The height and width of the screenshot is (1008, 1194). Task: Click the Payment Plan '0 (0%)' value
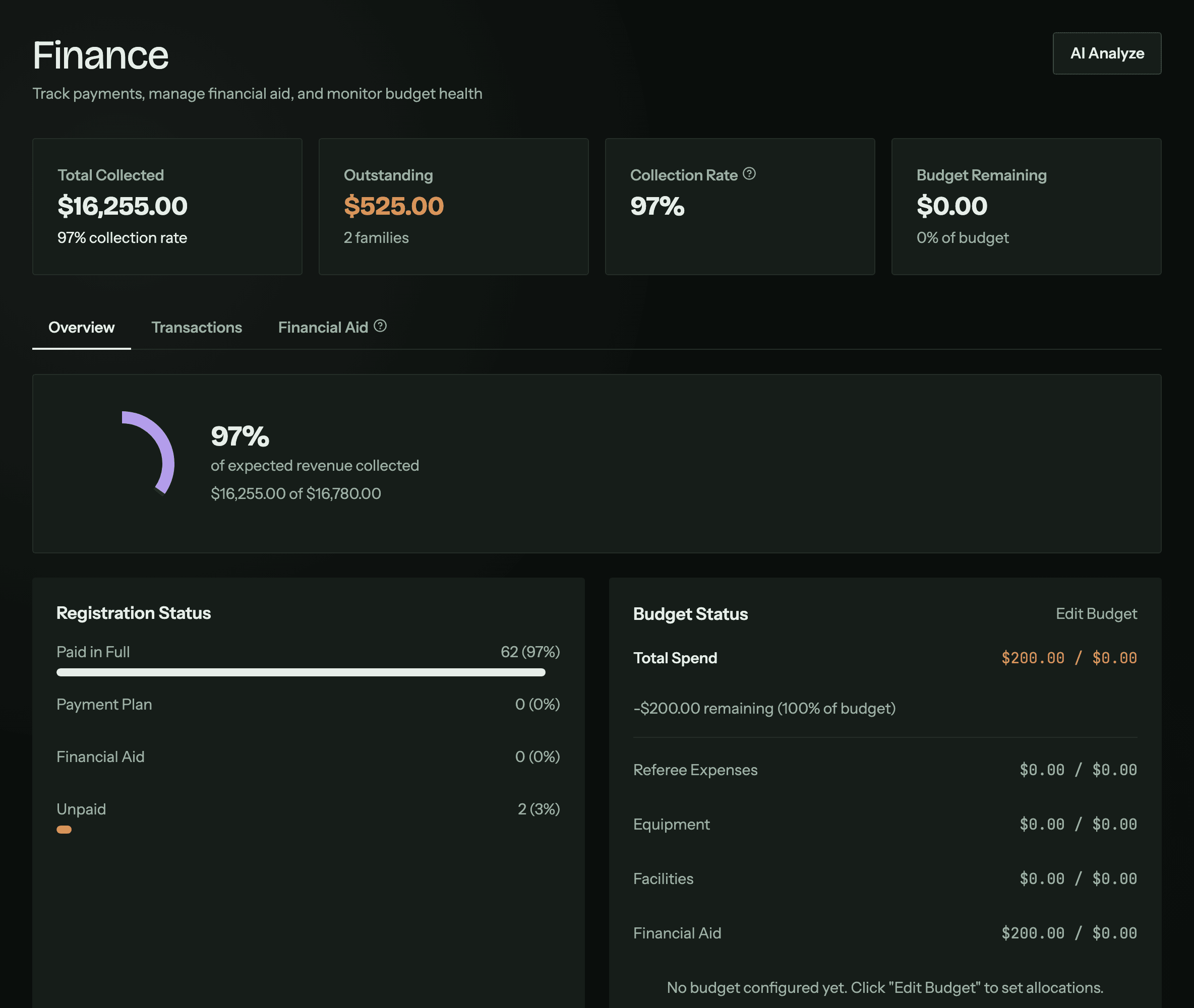[538, 705]
